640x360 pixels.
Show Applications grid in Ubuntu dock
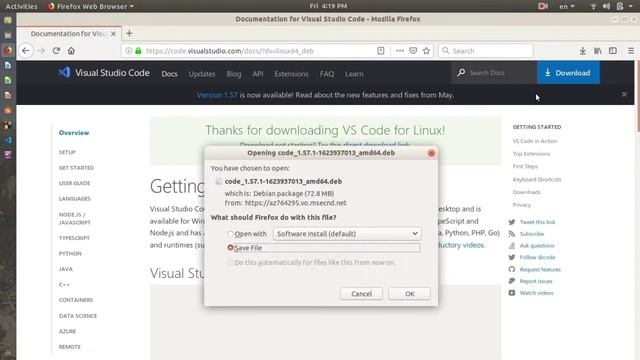pyautogui.click(x=8, y=353)
